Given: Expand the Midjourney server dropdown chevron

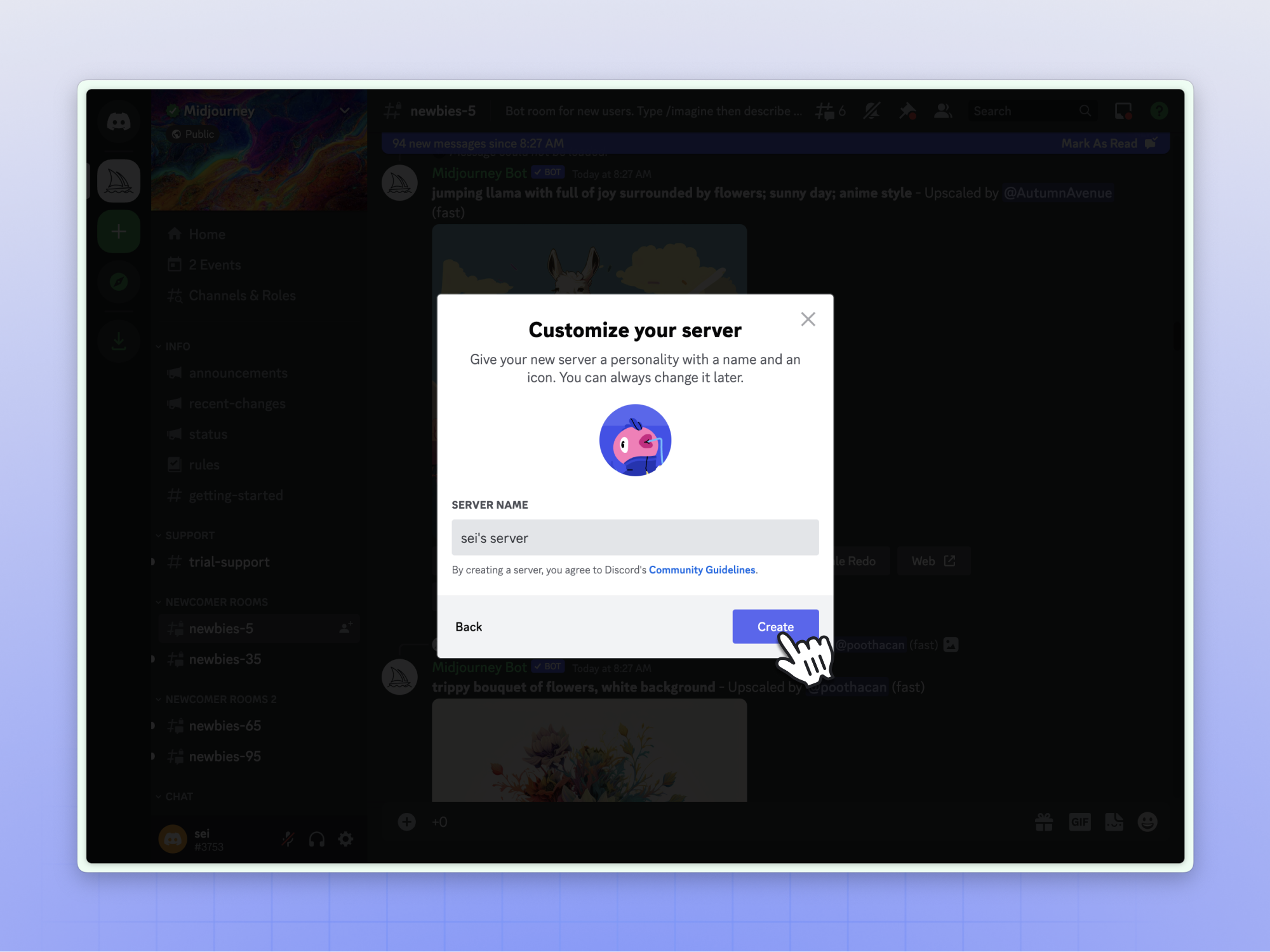Looking at the screenshot, I should (344, 111).
